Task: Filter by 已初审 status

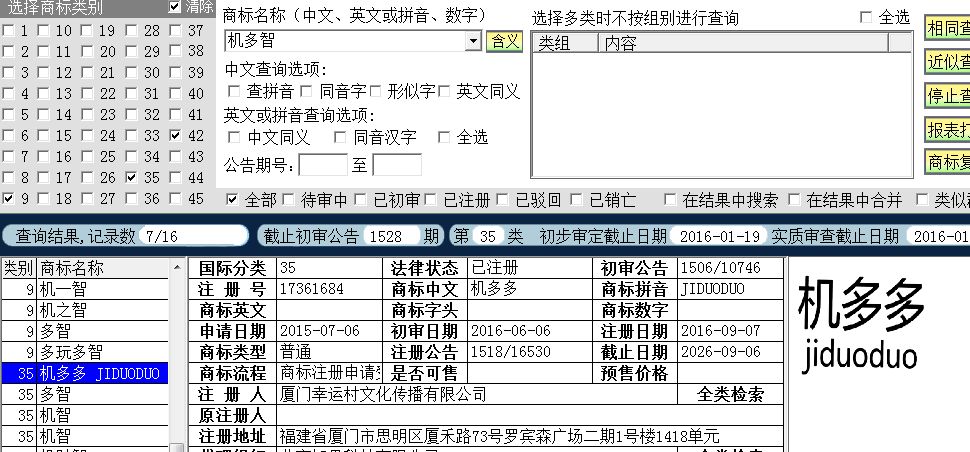Action: click(x=361, y=200)
